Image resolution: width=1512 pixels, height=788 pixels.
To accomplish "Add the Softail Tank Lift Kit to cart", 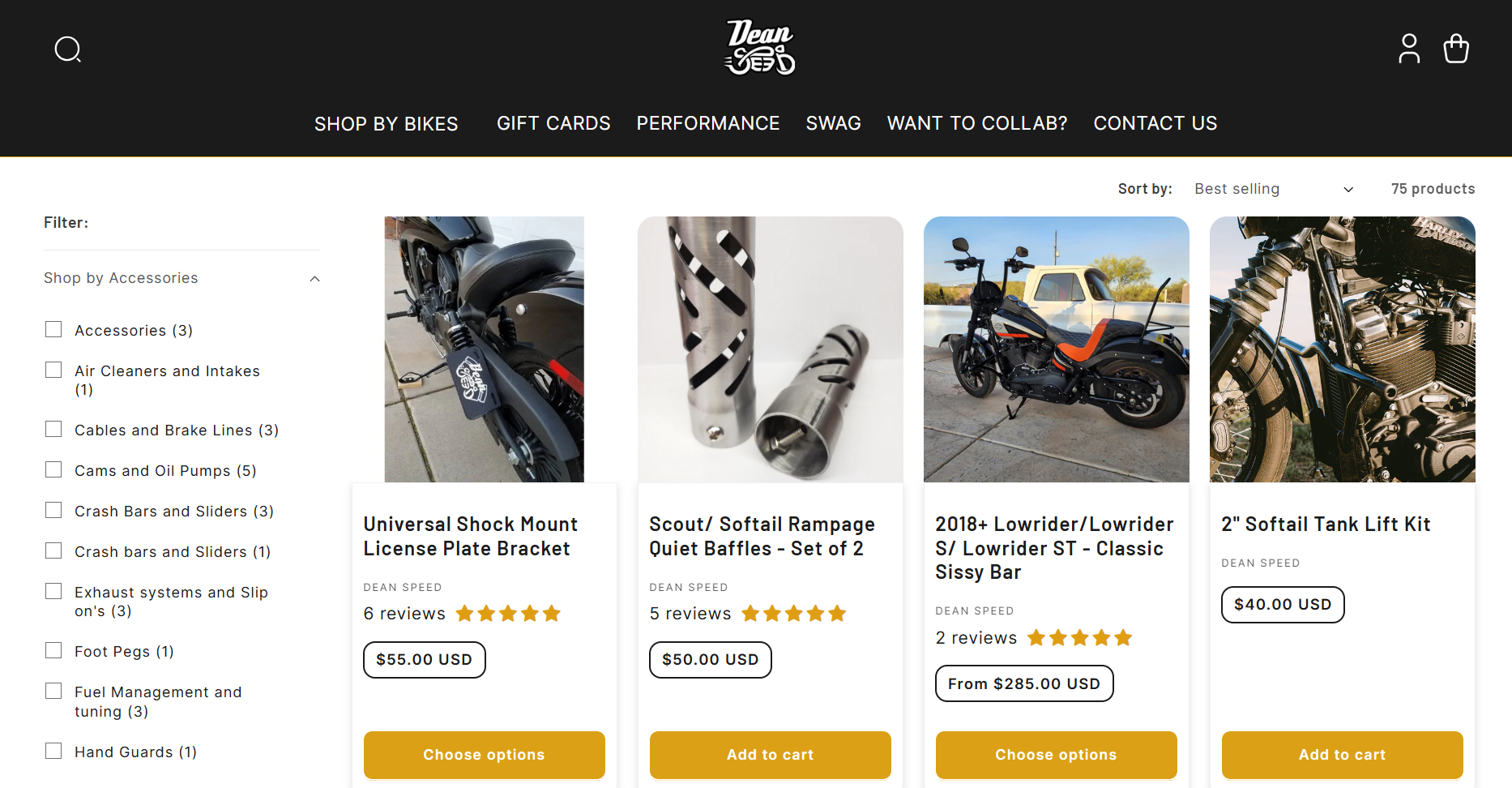I will coord(1342,755).
